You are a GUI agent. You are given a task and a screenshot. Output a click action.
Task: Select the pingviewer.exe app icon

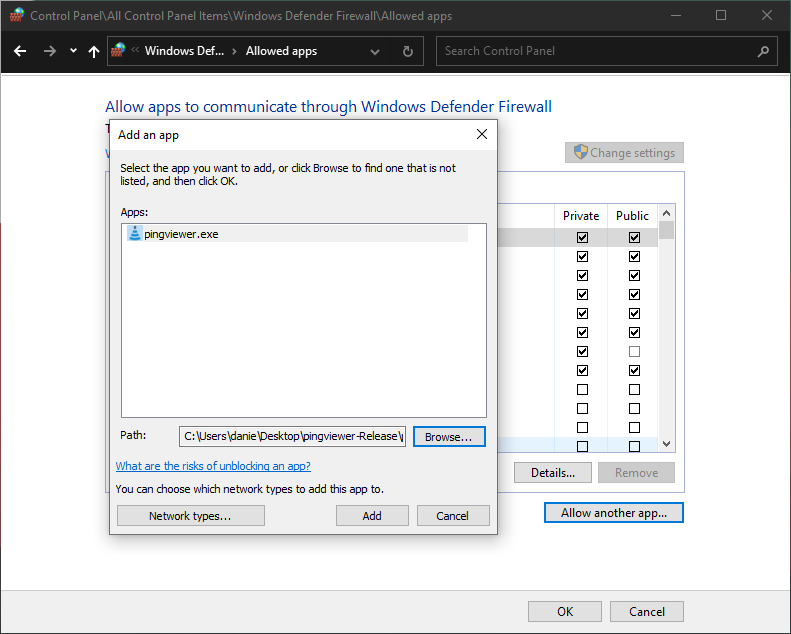(135, 234)
